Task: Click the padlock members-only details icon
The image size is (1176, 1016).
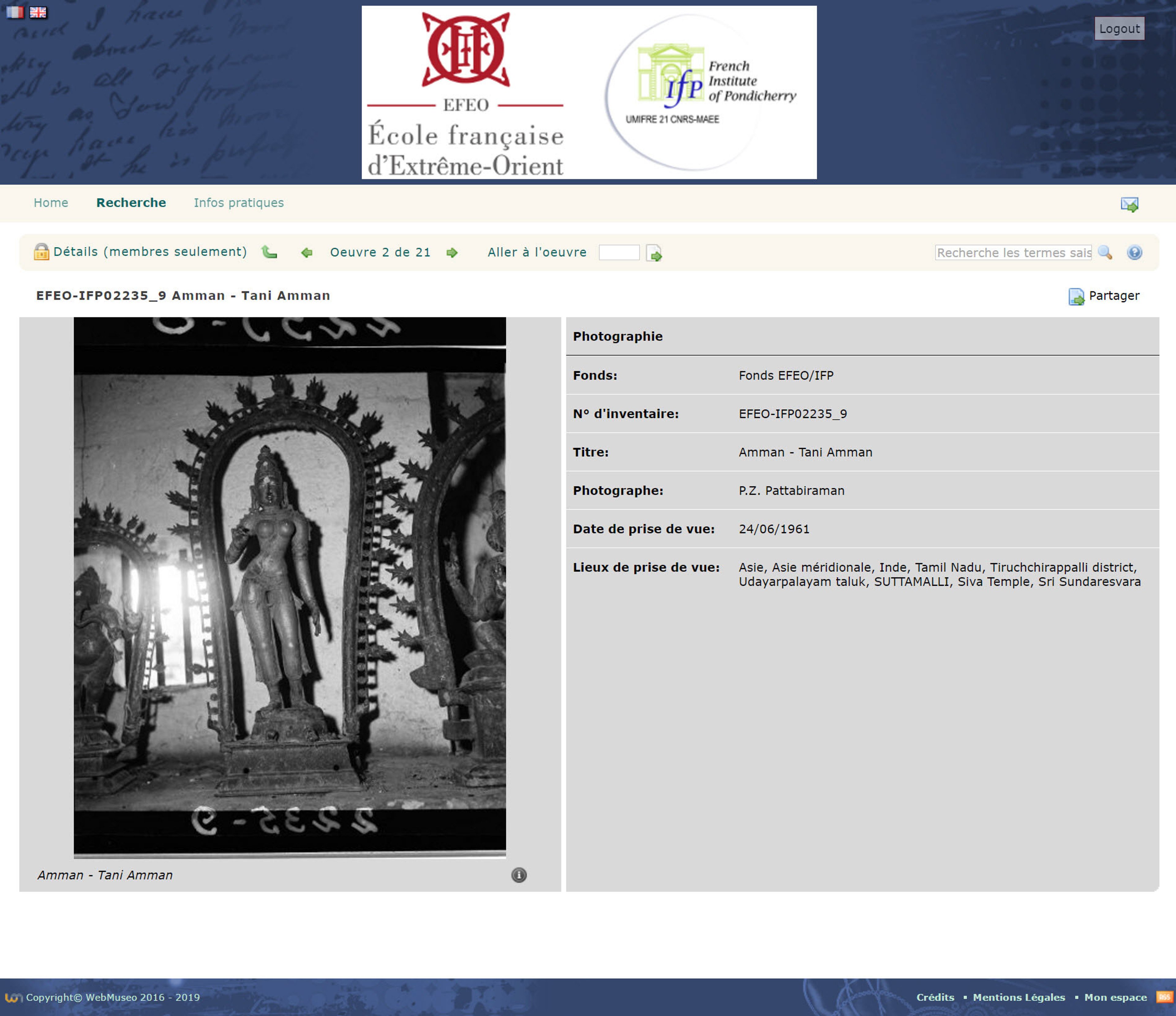Action: (41, 251)
